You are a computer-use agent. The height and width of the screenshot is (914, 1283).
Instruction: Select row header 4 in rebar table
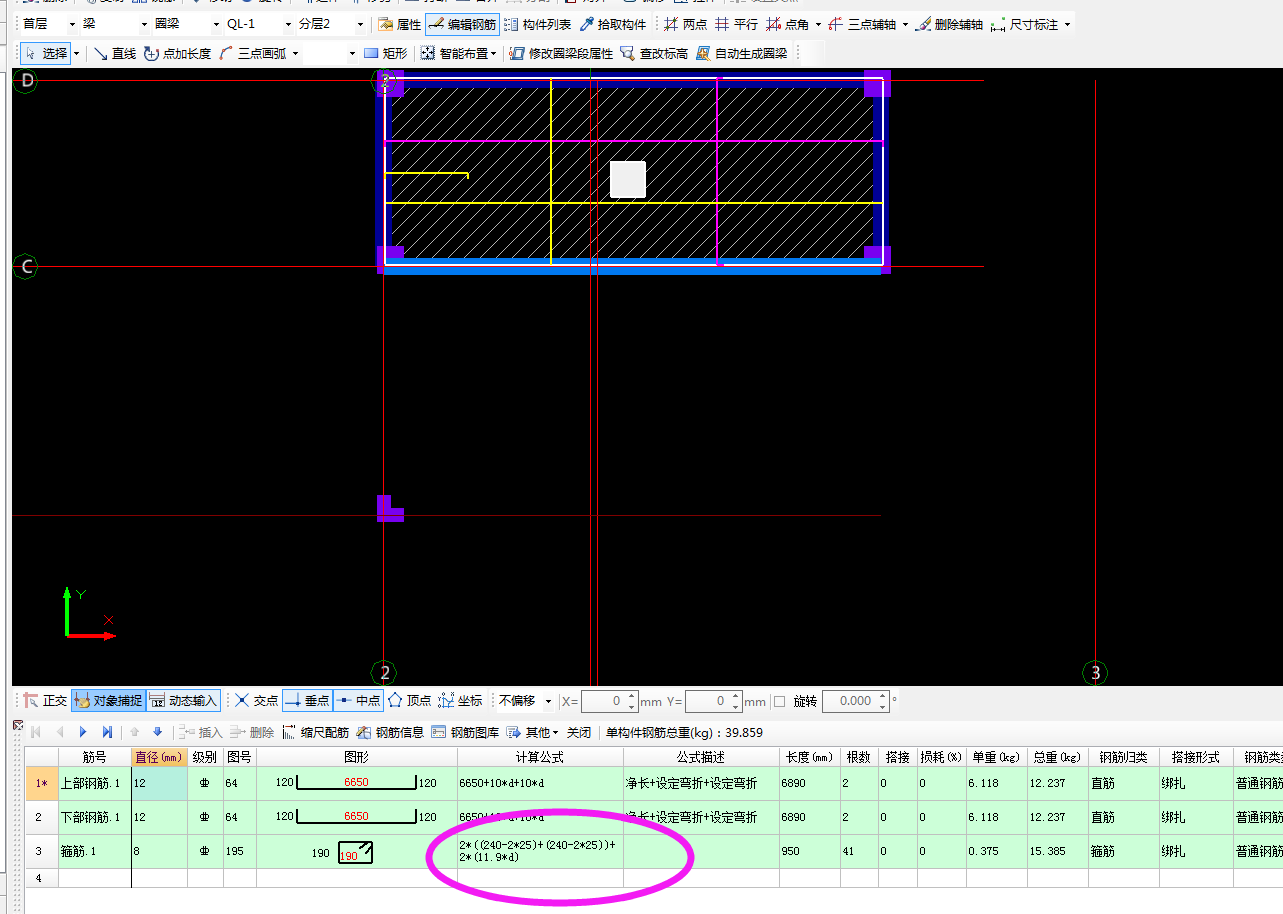(x=41, y=878)
